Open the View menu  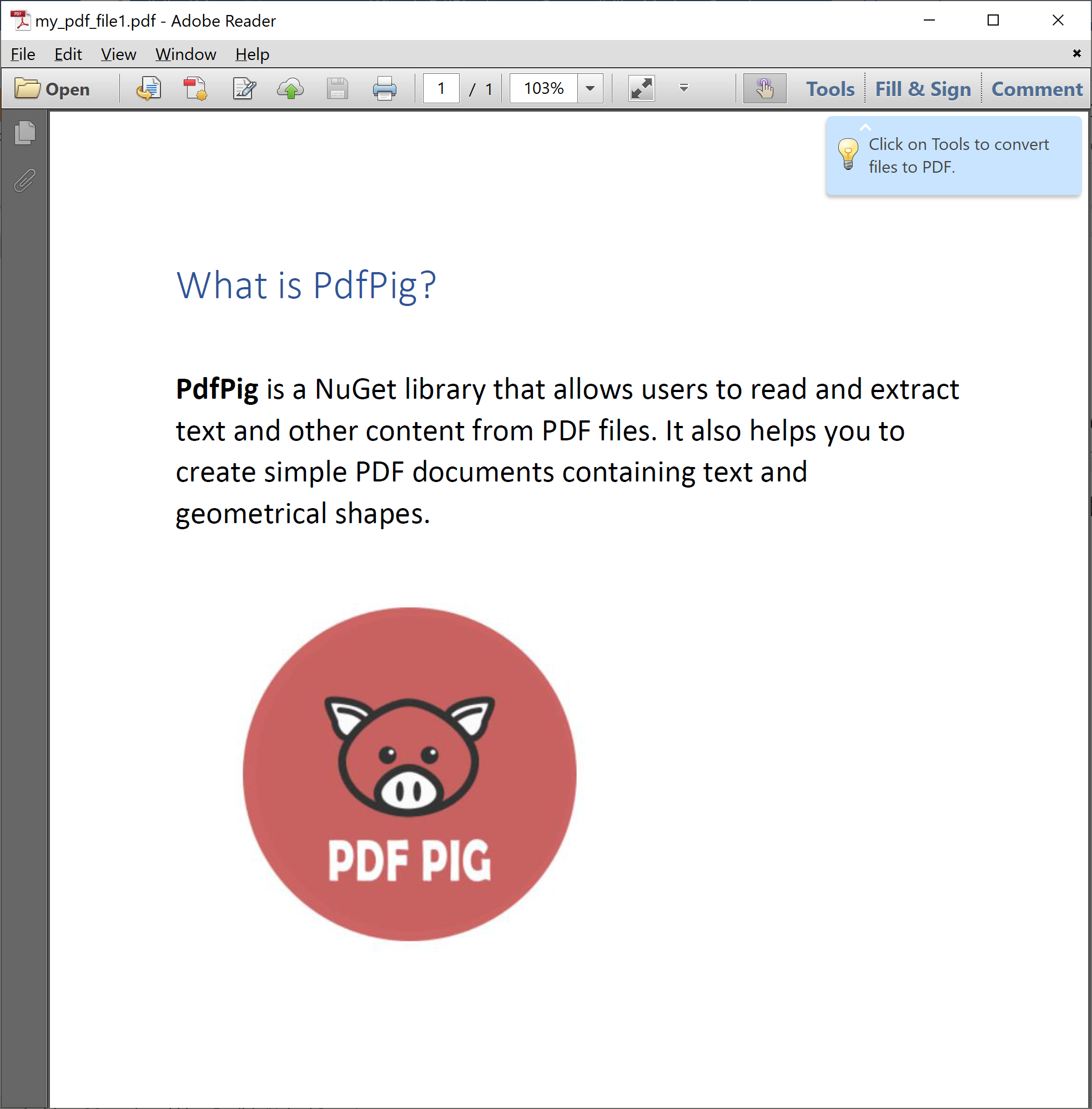pos(118,54)
